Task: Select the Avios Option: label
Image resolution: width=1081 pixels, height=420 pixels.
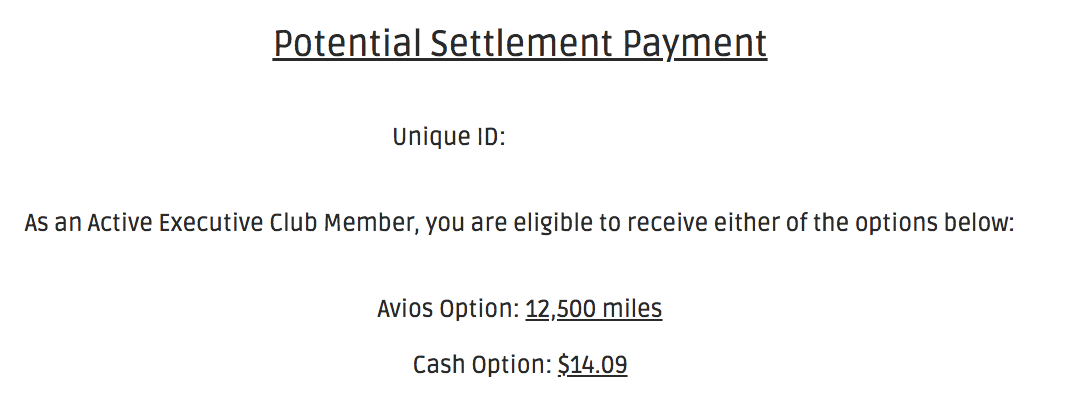Action: (448, 309)
